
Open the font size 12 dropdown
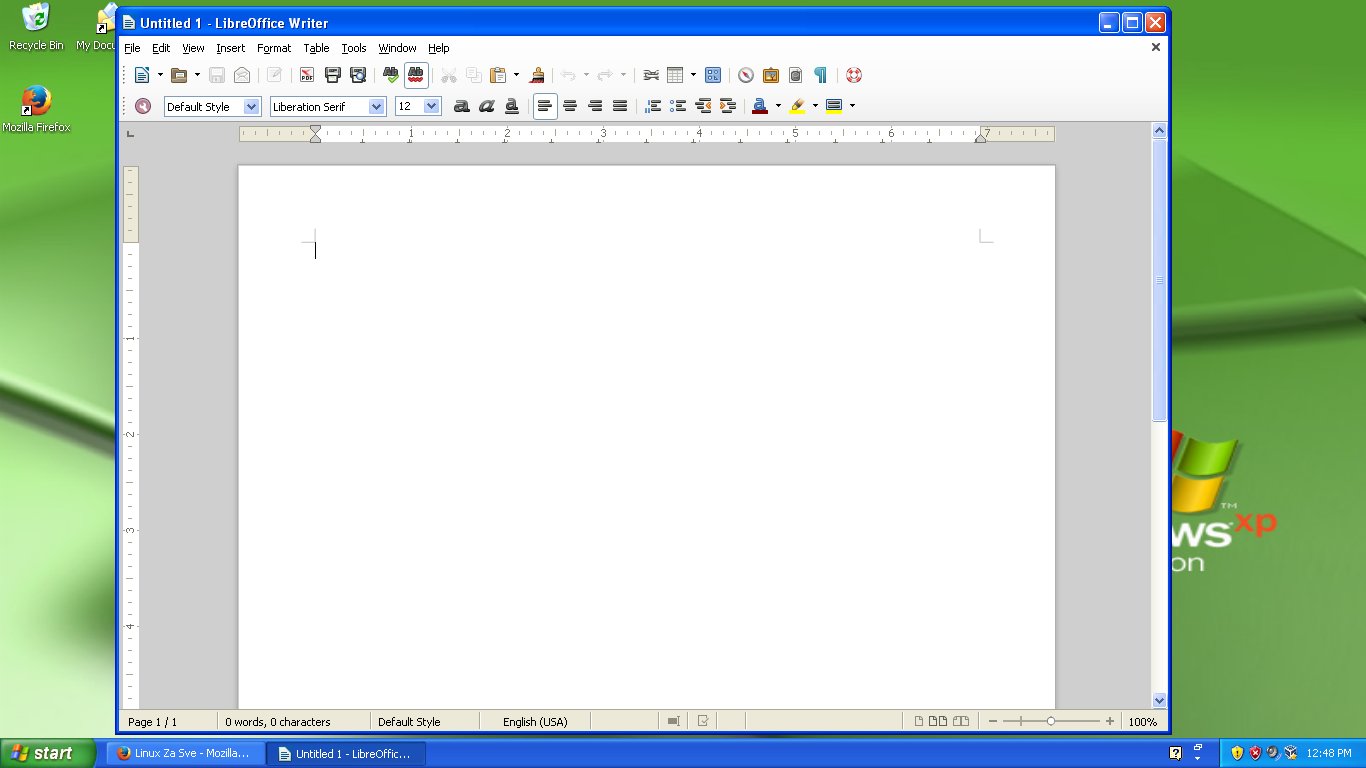click(x=431, y=106)
